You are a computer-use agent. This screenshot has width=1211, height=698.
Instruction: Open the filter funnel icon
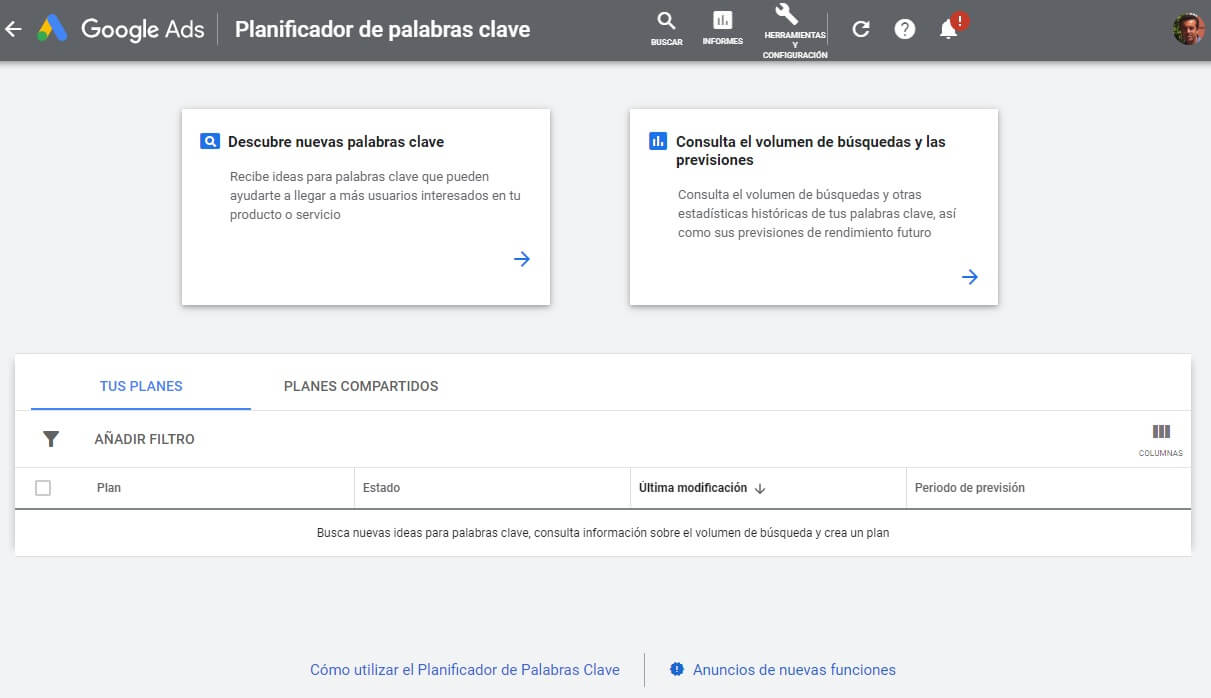point(49,438)
